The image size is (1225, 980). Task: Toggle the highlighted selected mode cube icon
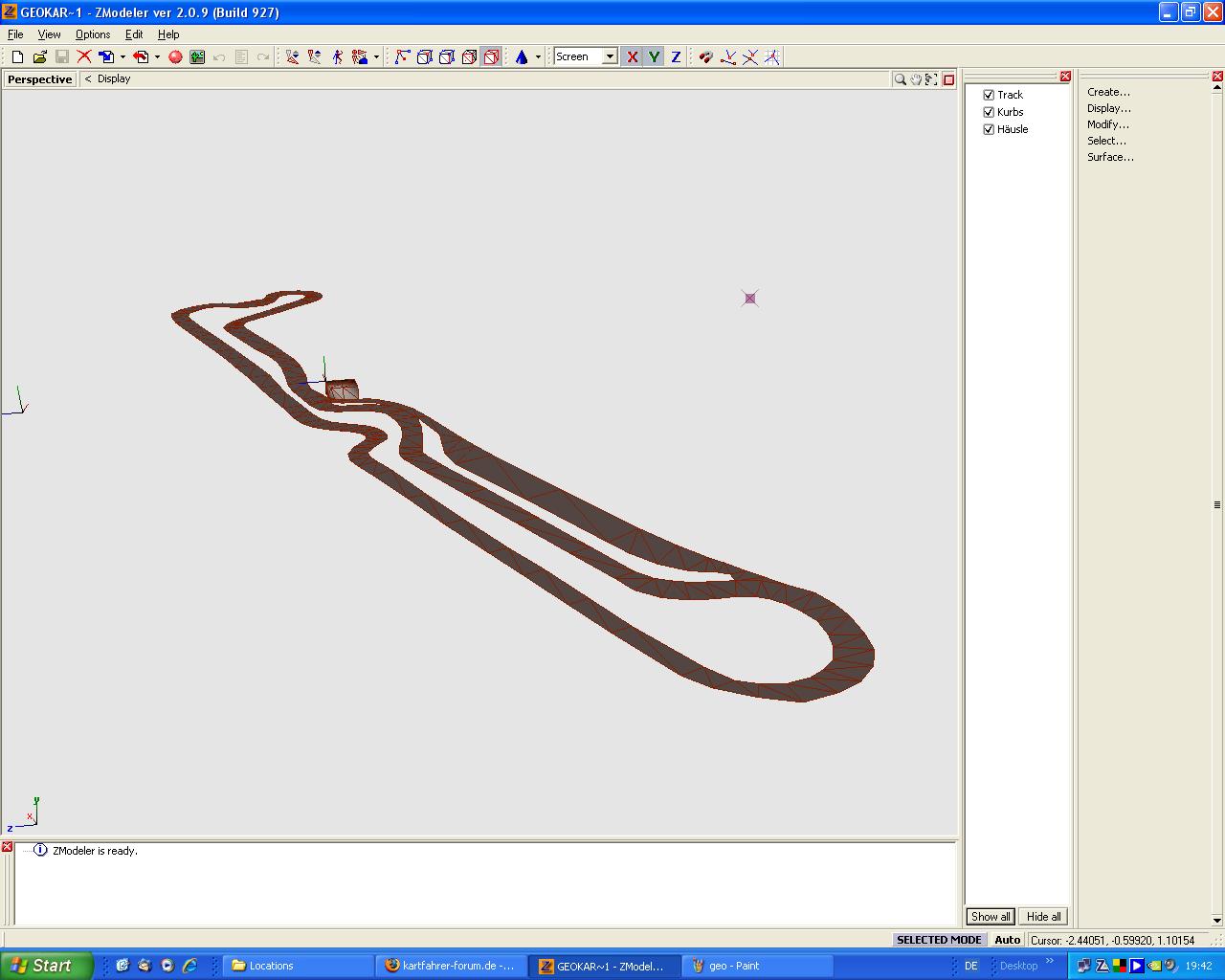[x=491, y=57]
